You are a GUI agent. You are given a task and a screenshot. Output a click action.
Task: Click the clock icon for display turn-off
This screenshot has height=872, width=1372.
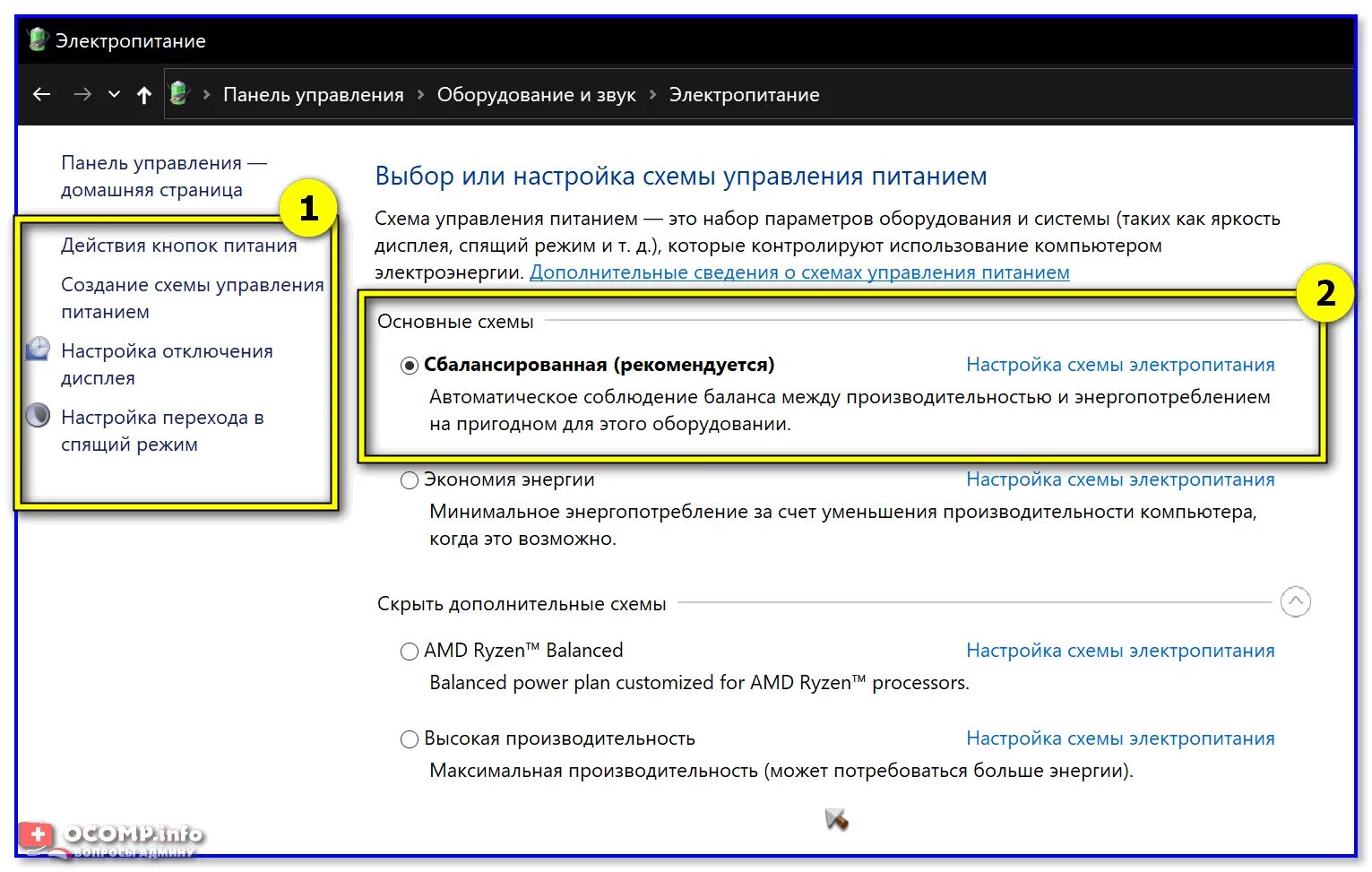38,349
